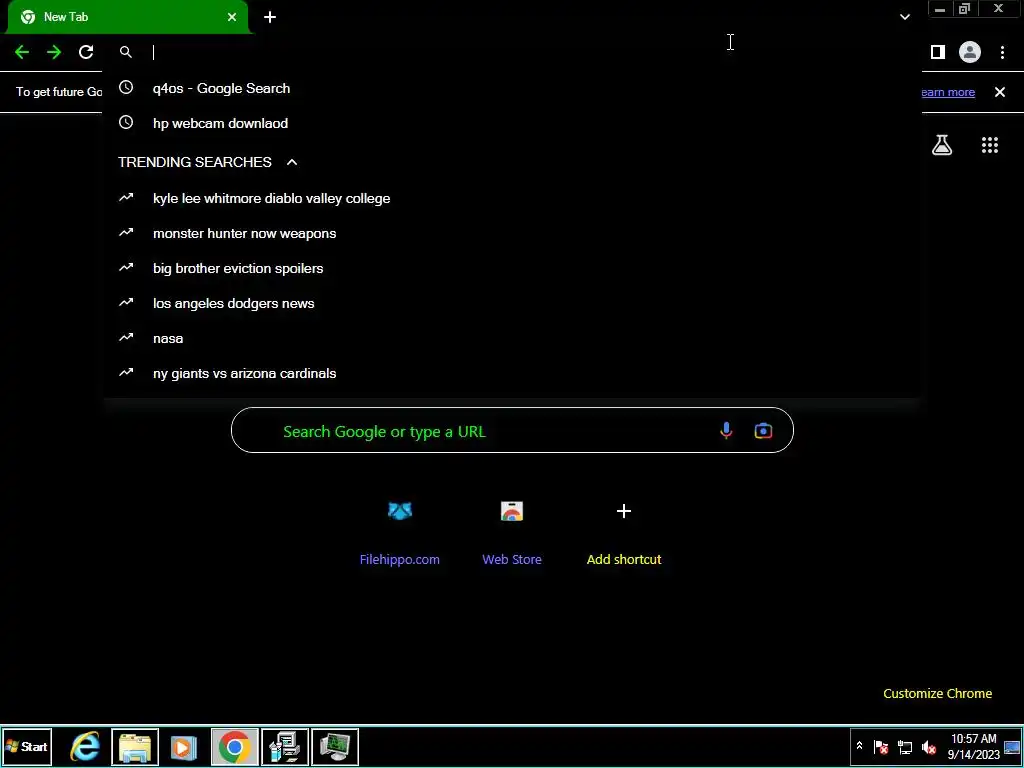
Task: Click the muted volume tray icon
Action: [x=928, y=746]
